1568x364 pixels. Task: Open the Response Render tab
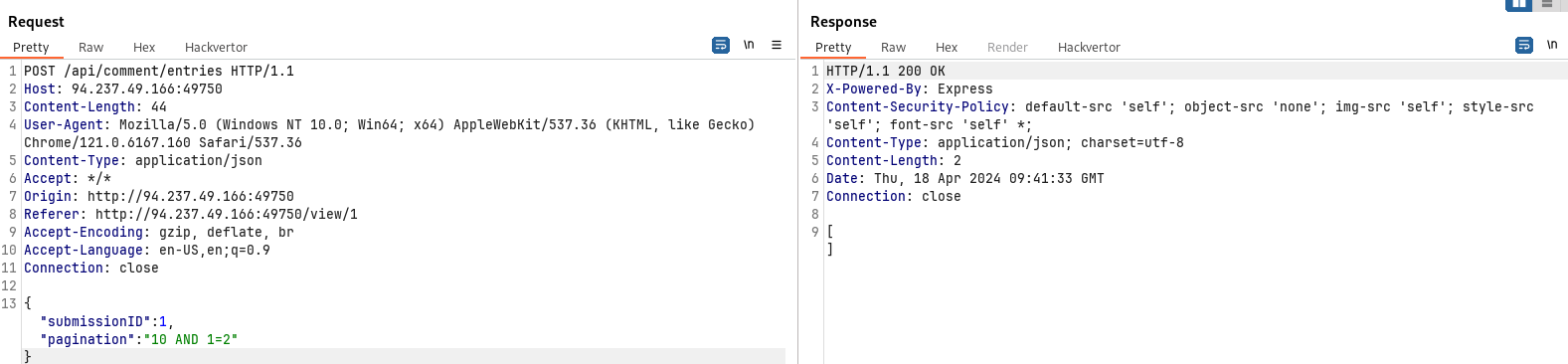click(1007, 47)
